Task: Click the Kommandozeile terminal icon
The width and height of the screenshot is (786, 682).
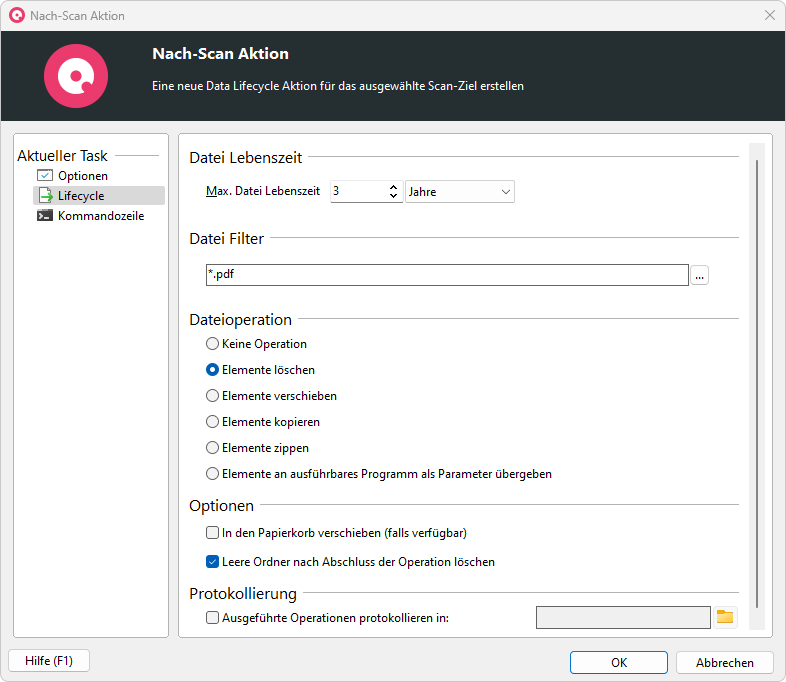Action: coord(45,215)
